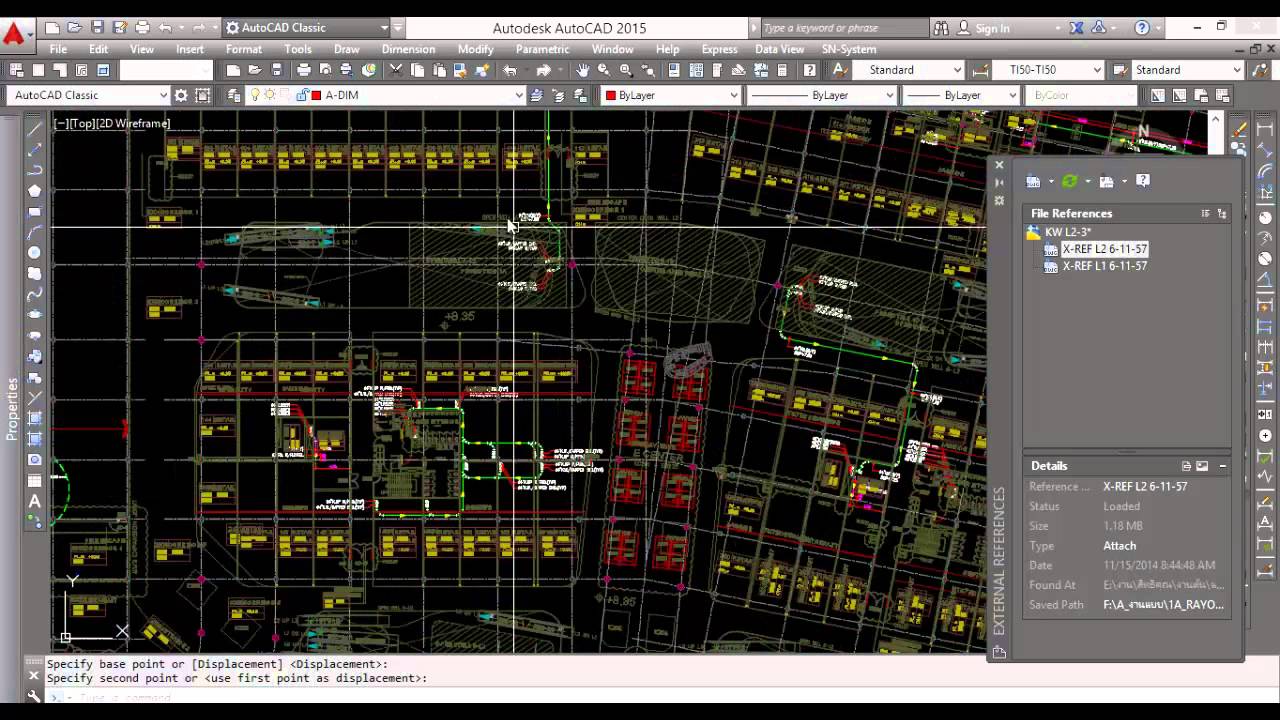
Task: Open the SN-System menu
Action: 848,49
